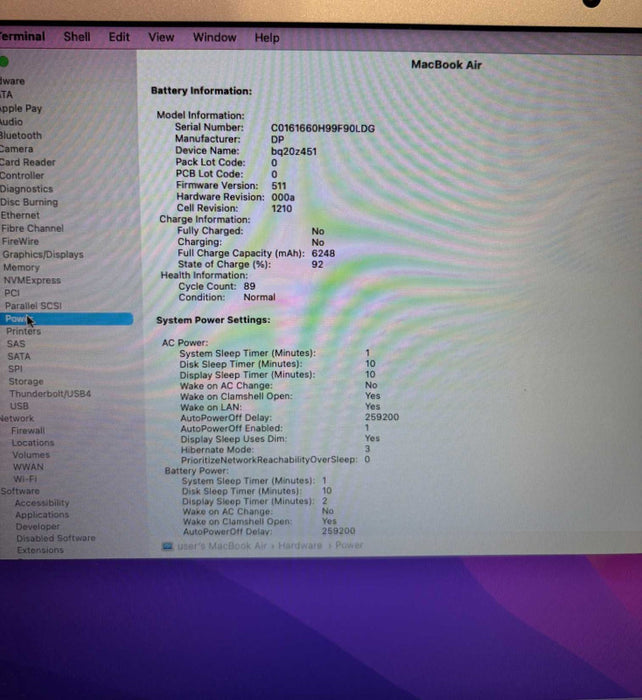The image size is (642, 700).
Task: Select SATA in the sidebar
Action: (x=19, y=356)
